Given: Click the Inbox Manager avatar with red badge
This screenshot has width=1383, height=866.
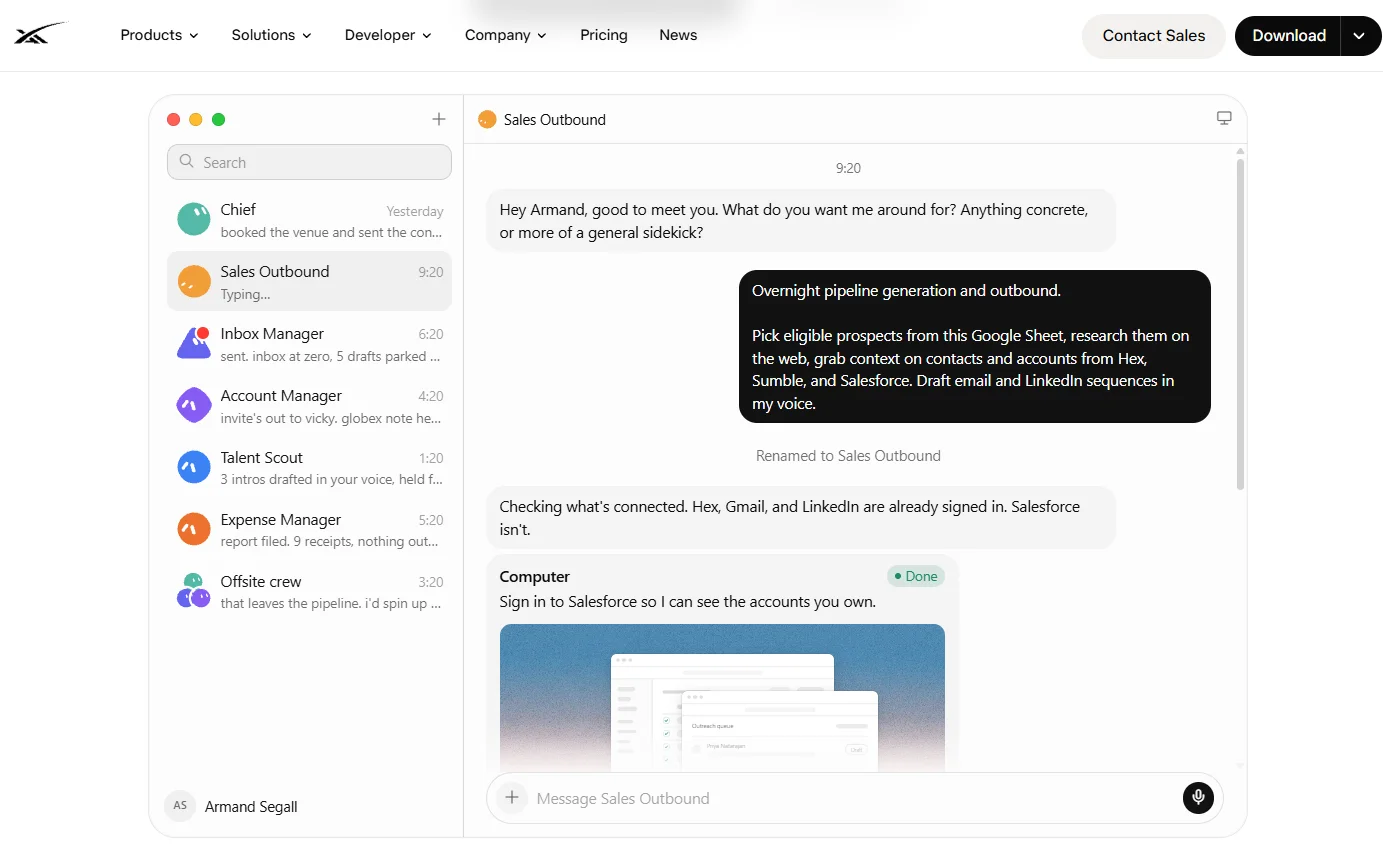Looking at the screenshot, I should point(194,343).
